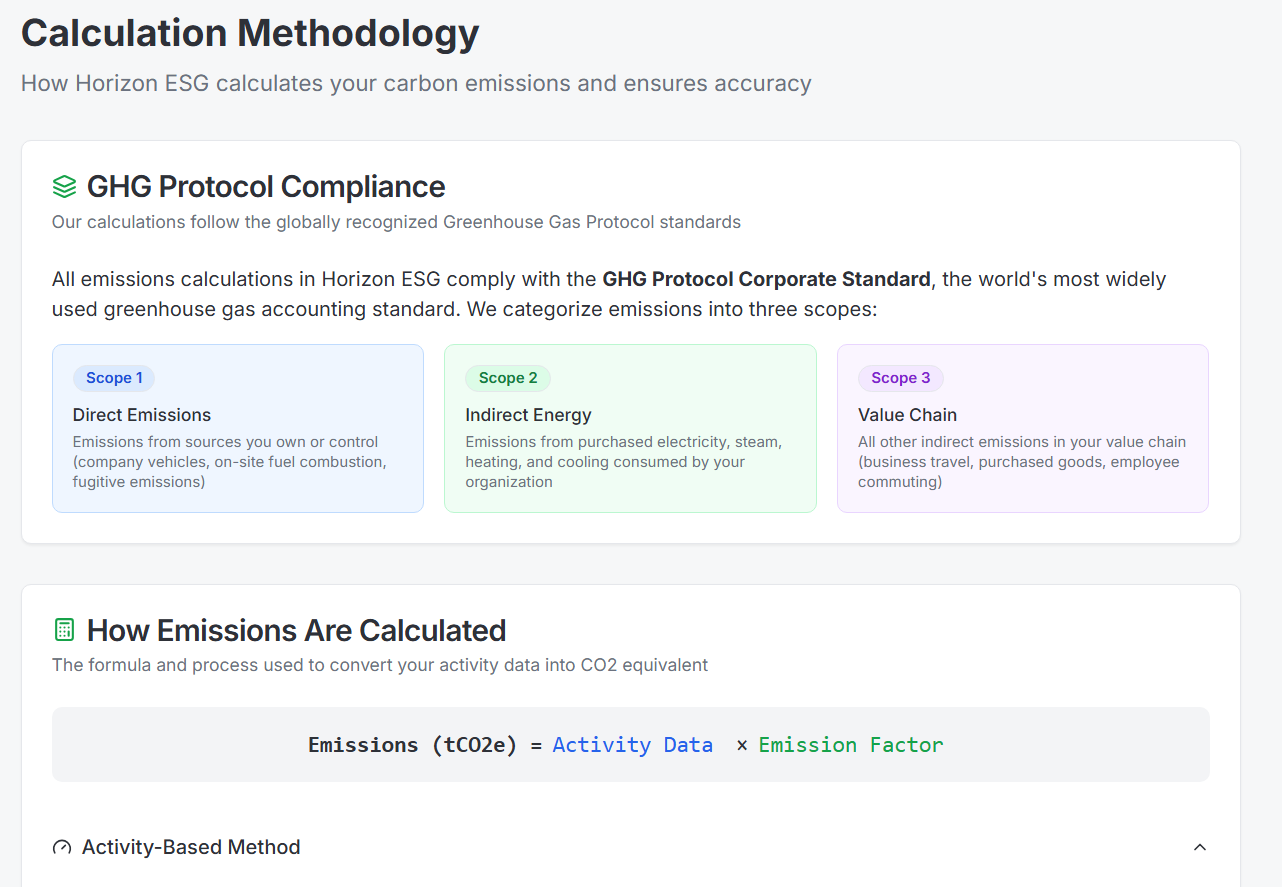Image resolution: width=1282 pixels, height=887 pixels.
Task: Click the Scope 3 description about business travel
Action: [x=1022, y=462]
